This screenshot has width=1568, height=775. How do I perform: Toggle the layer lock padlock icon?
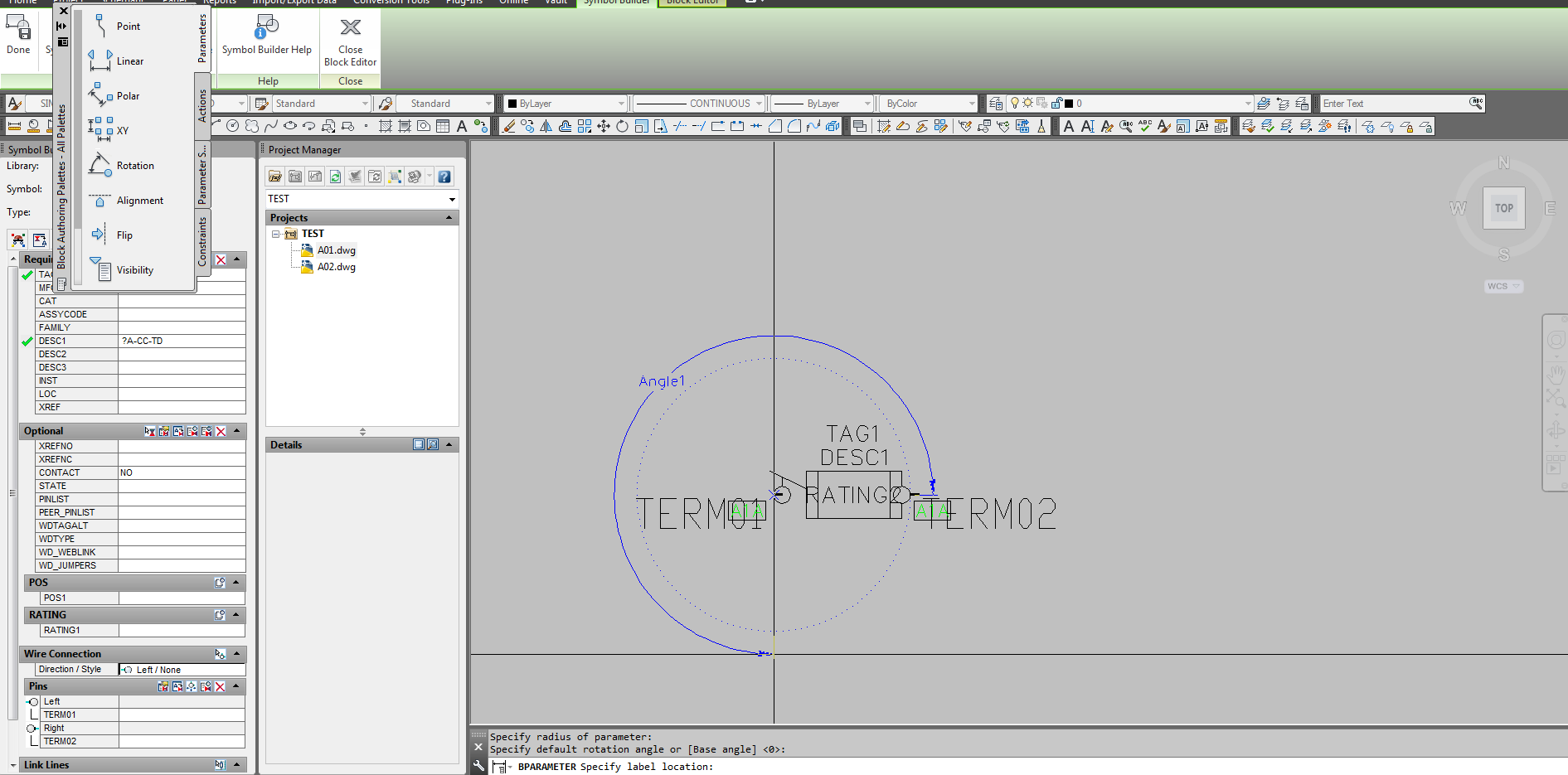pos(1056,103)
